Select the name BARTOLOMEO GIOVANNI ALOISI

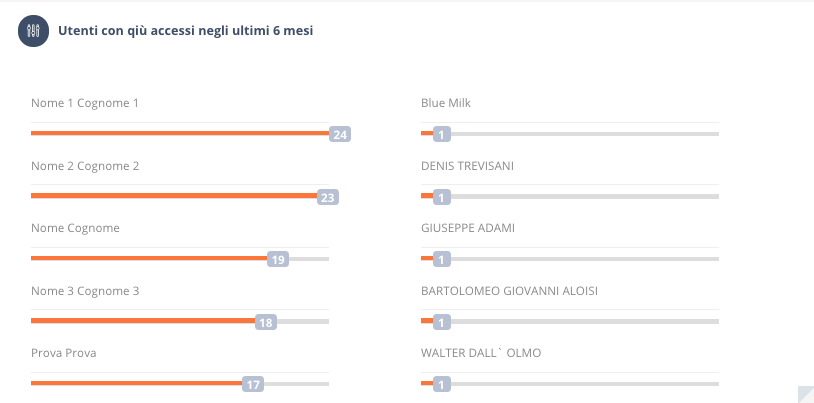pos(509,291)
